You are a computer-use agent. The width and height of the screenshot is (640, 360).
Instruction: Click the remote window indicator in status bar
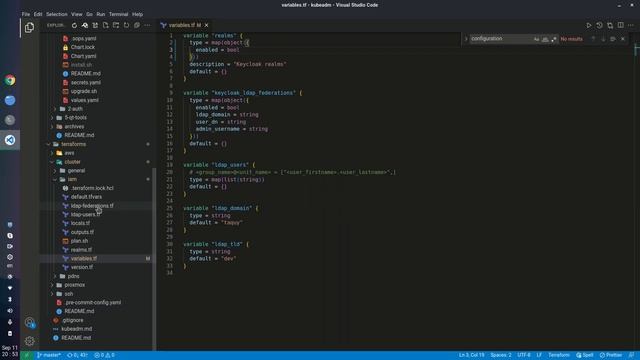point(27,355)
